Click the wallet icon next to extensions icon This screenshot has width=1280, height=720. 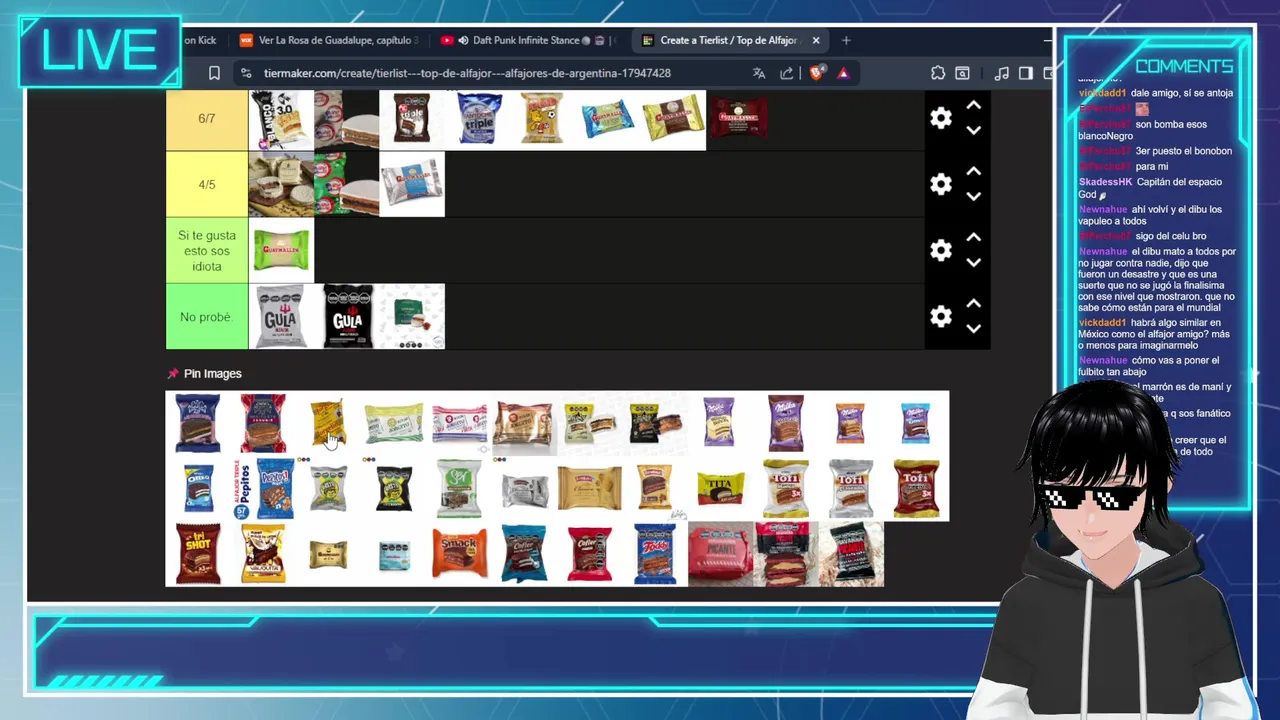click(x=962, y=73)
